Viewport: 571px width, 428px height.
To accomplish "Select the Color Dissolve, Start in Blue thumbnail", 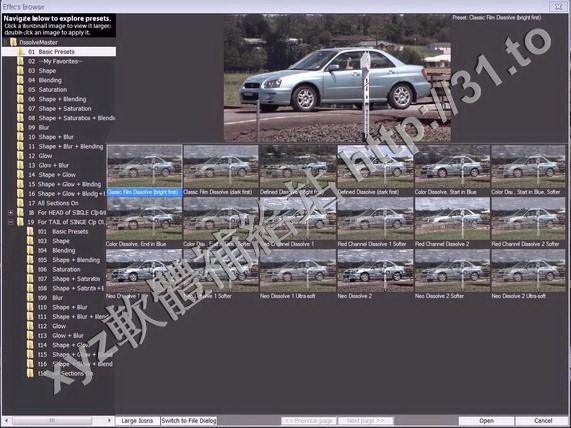I will 452,166.
